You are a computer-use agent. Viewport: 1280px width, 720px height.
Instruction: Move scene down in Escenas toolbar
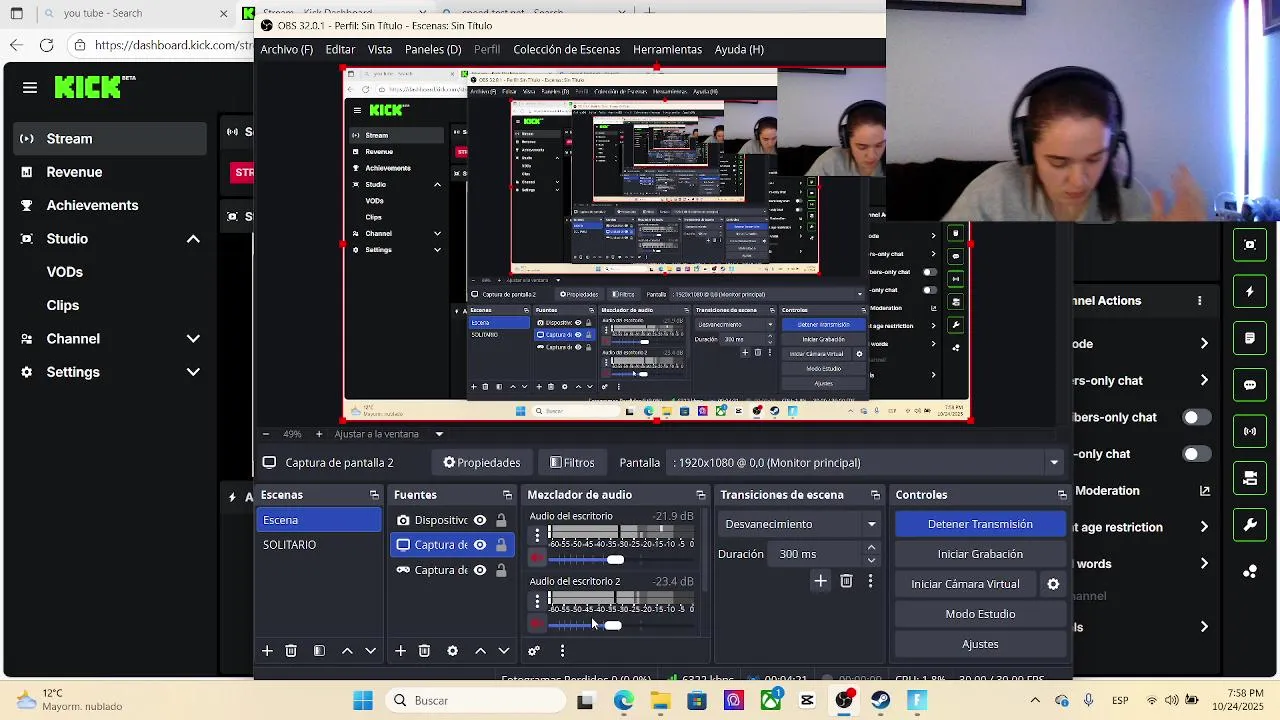click(371, 651)
